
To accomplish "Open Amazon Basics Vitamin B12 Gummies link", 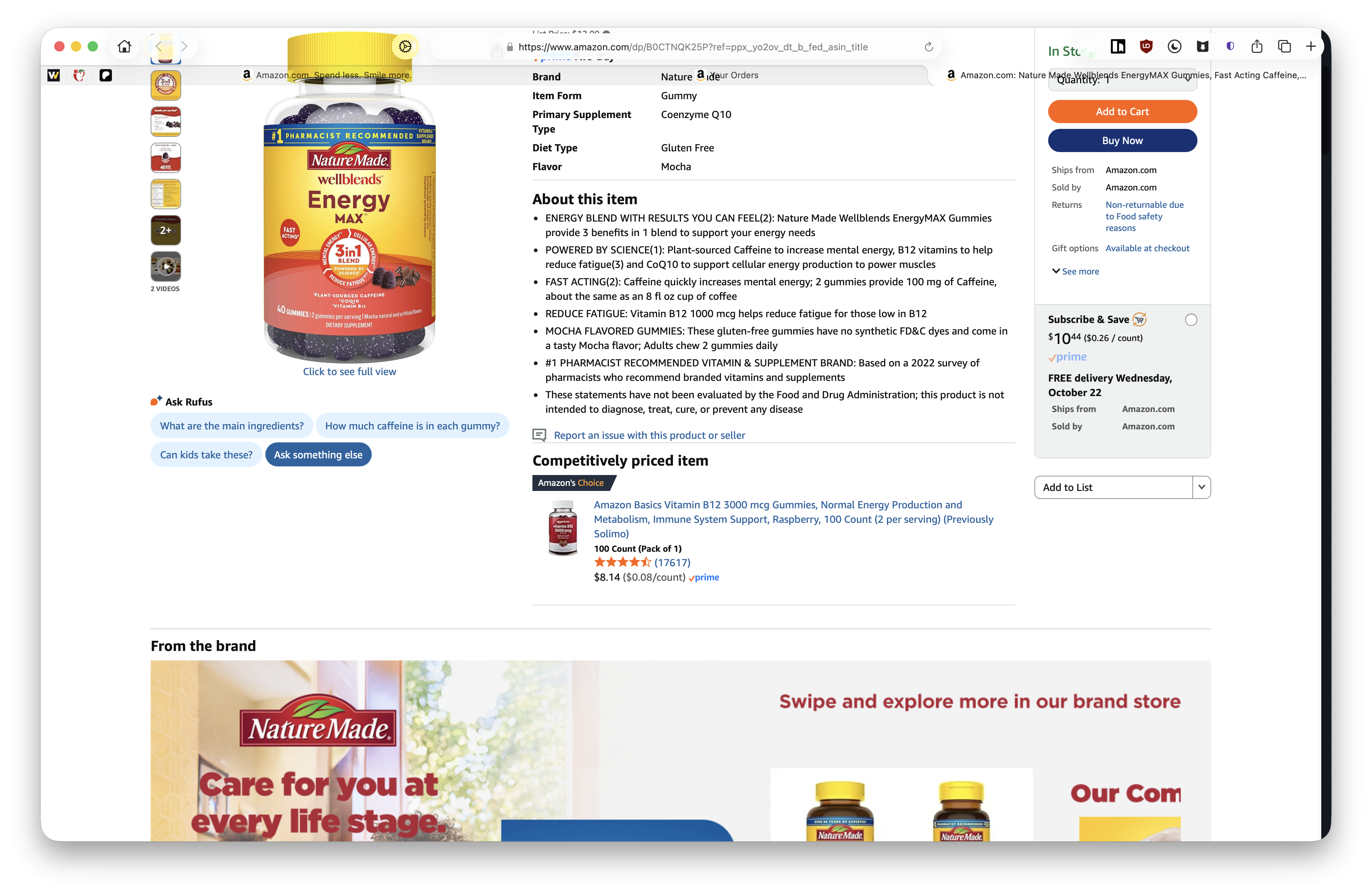I will tap(793, 519).
